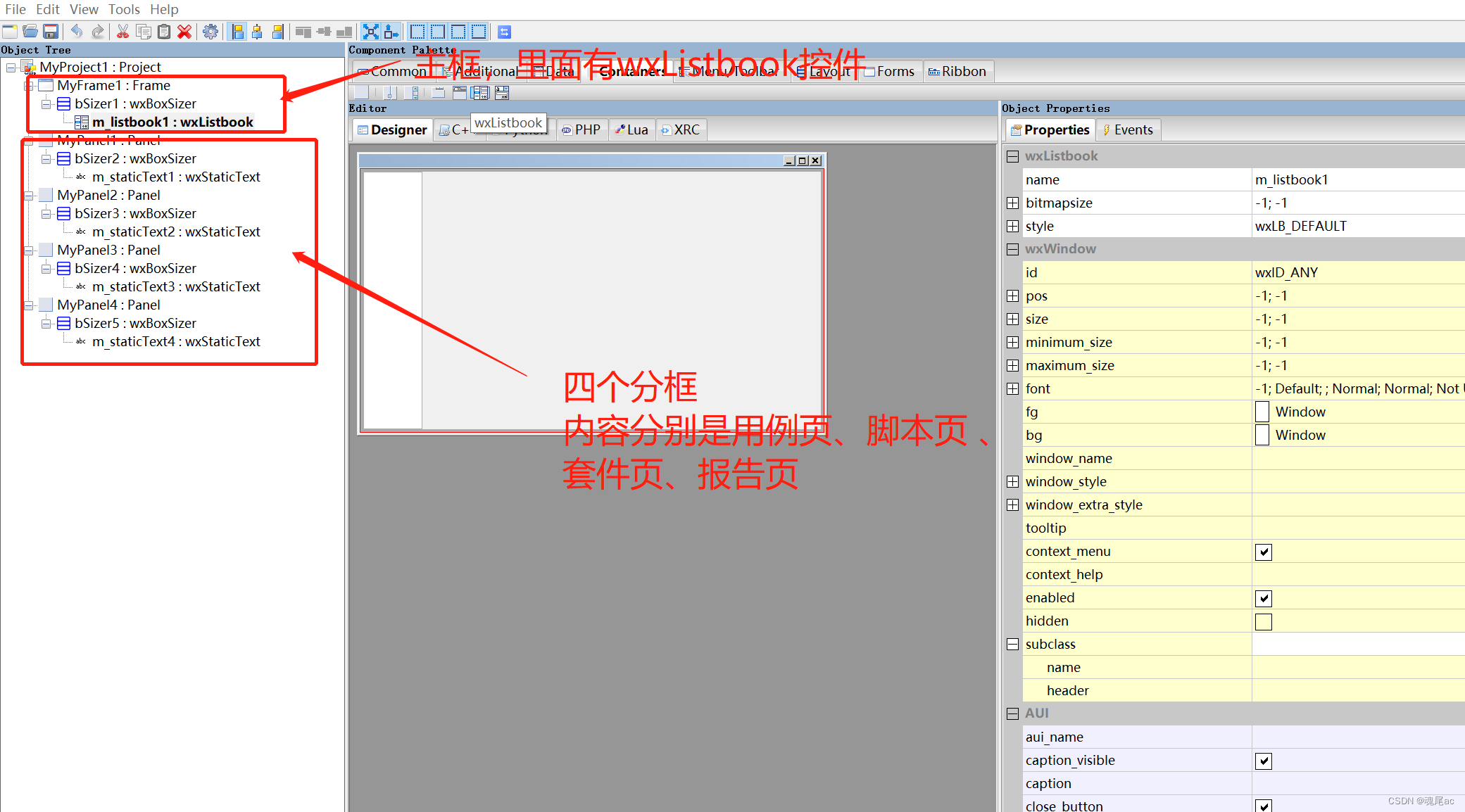The image size is (1465, 812).
Task: Open the Ribbon palette tab
Action: coord(957,72)
